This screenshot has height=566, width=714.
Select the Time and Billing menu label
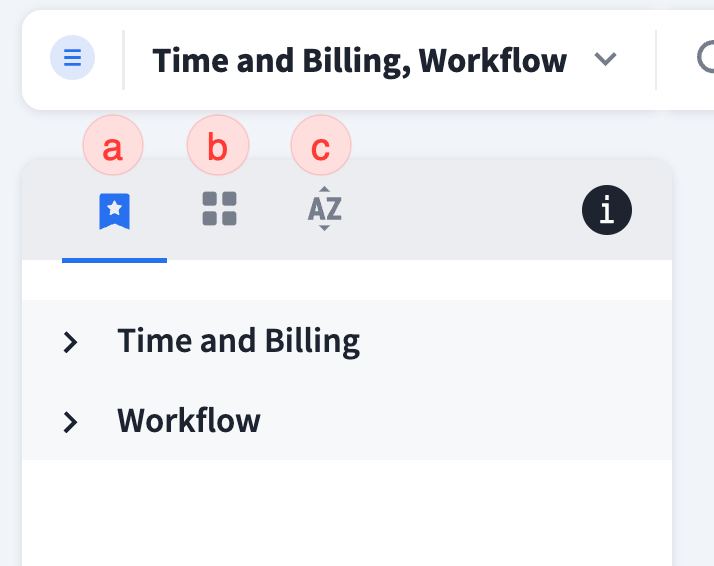tap(238, 341)
